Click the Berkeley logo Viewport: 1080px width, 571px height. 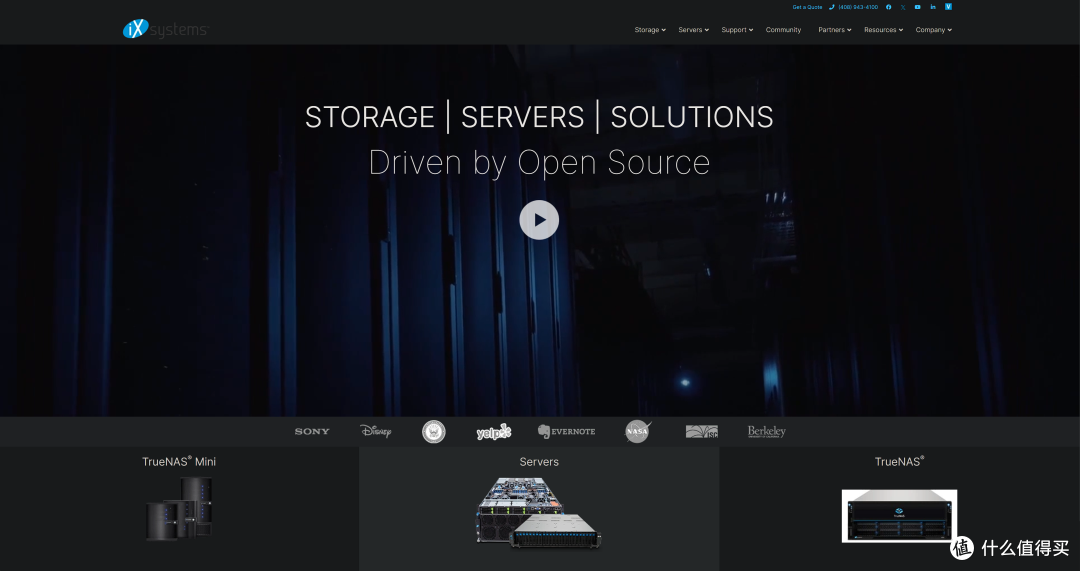tap(767, 432)
